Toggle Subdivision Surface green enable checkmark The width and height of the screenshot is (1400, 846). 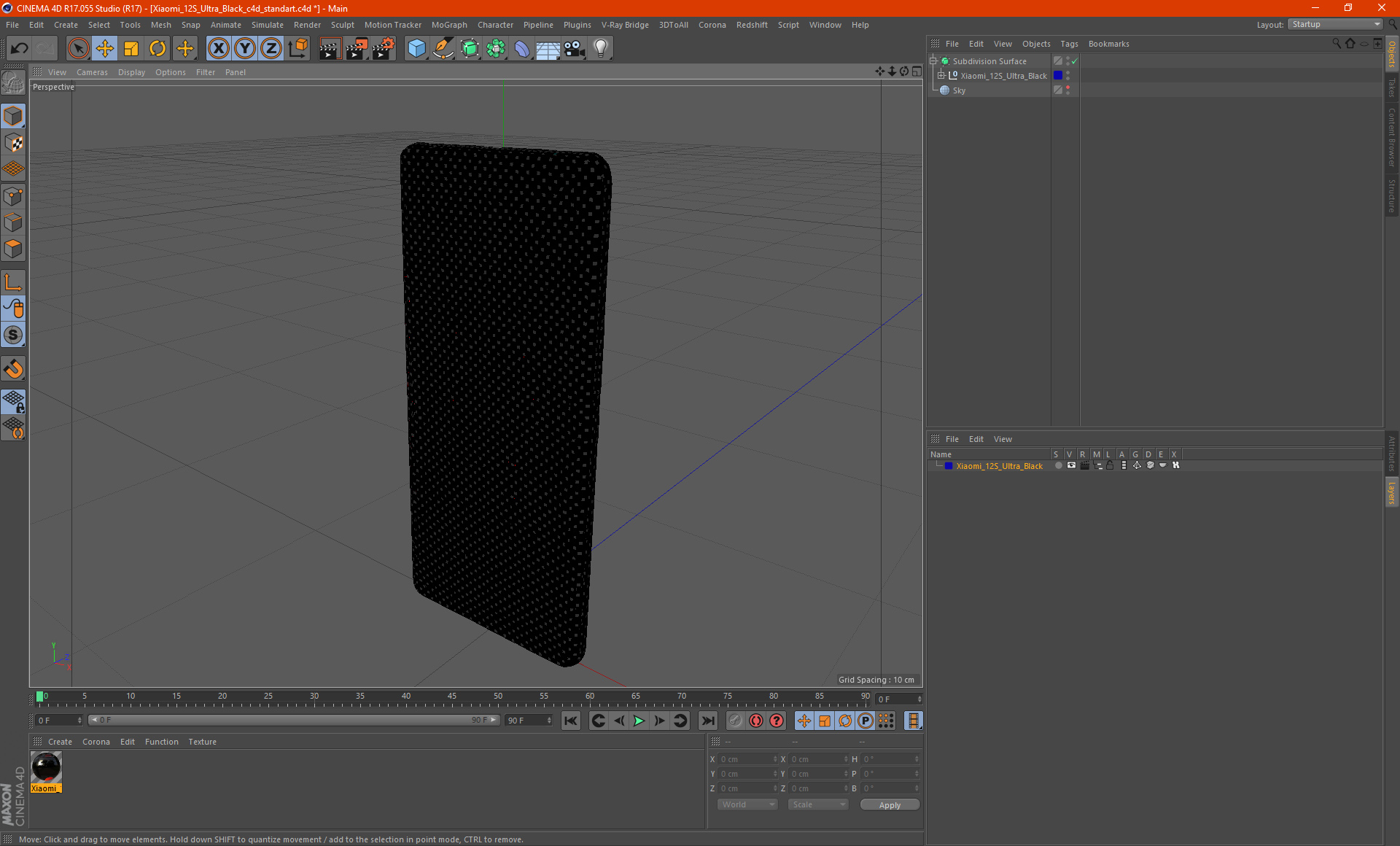[1075, 61]
